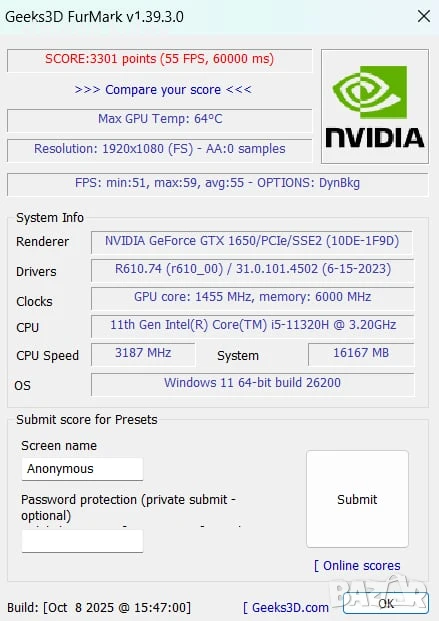Click the CPU Speed 3187 MHz field
Screen dimensions: 439x621
click(143, 354)
